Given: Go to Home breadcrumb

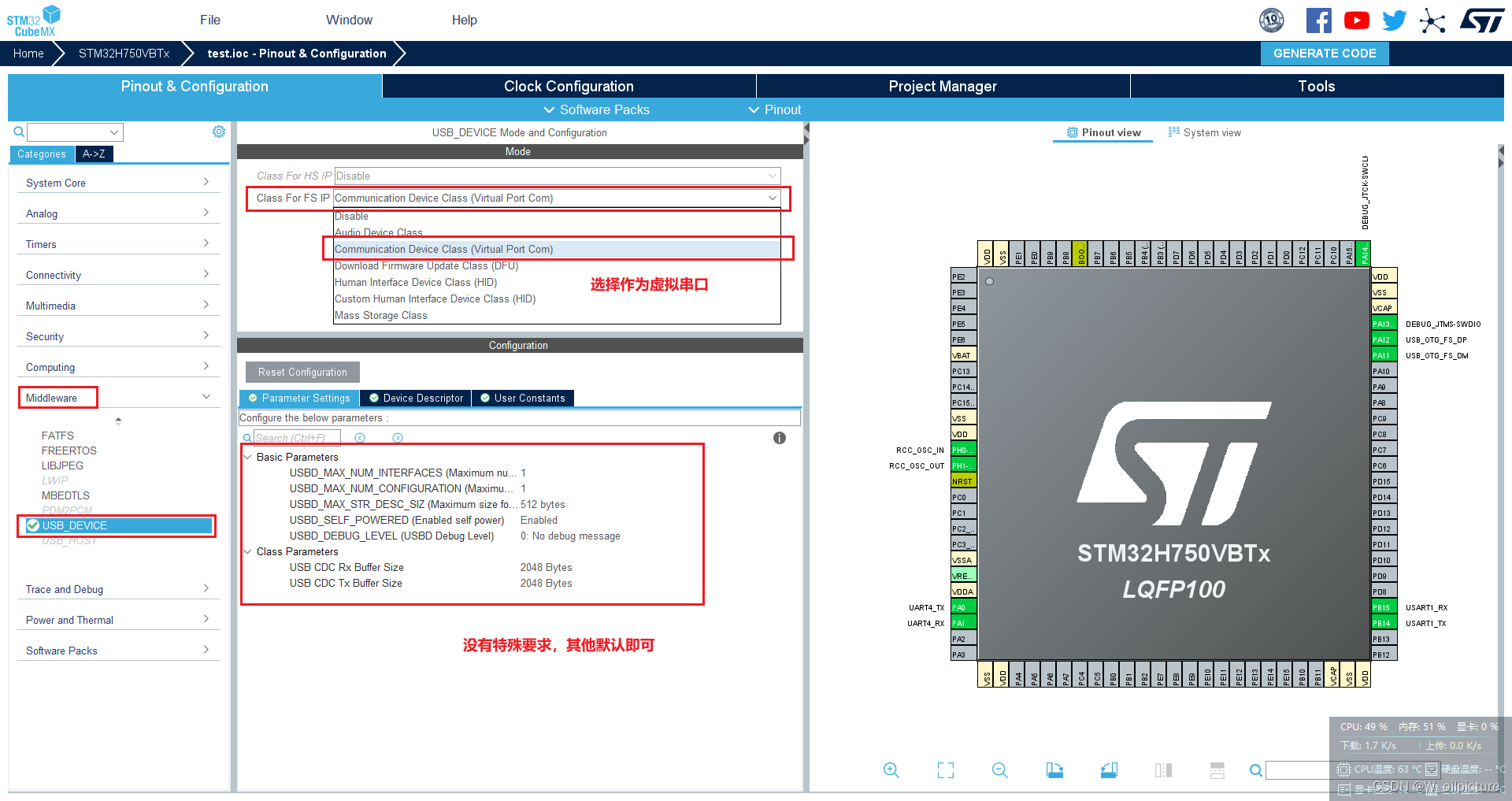Looking at the screenshot, I should click(28, 54).
